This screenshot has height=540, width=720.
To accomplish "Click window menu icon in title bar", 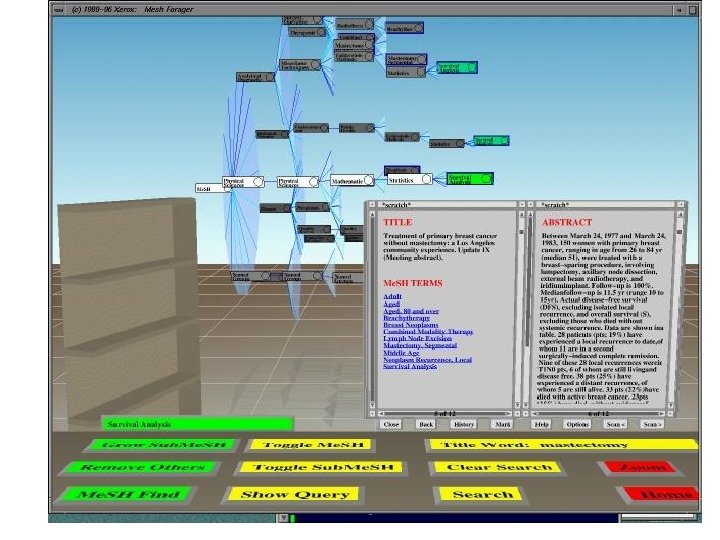I will point(59,9).
